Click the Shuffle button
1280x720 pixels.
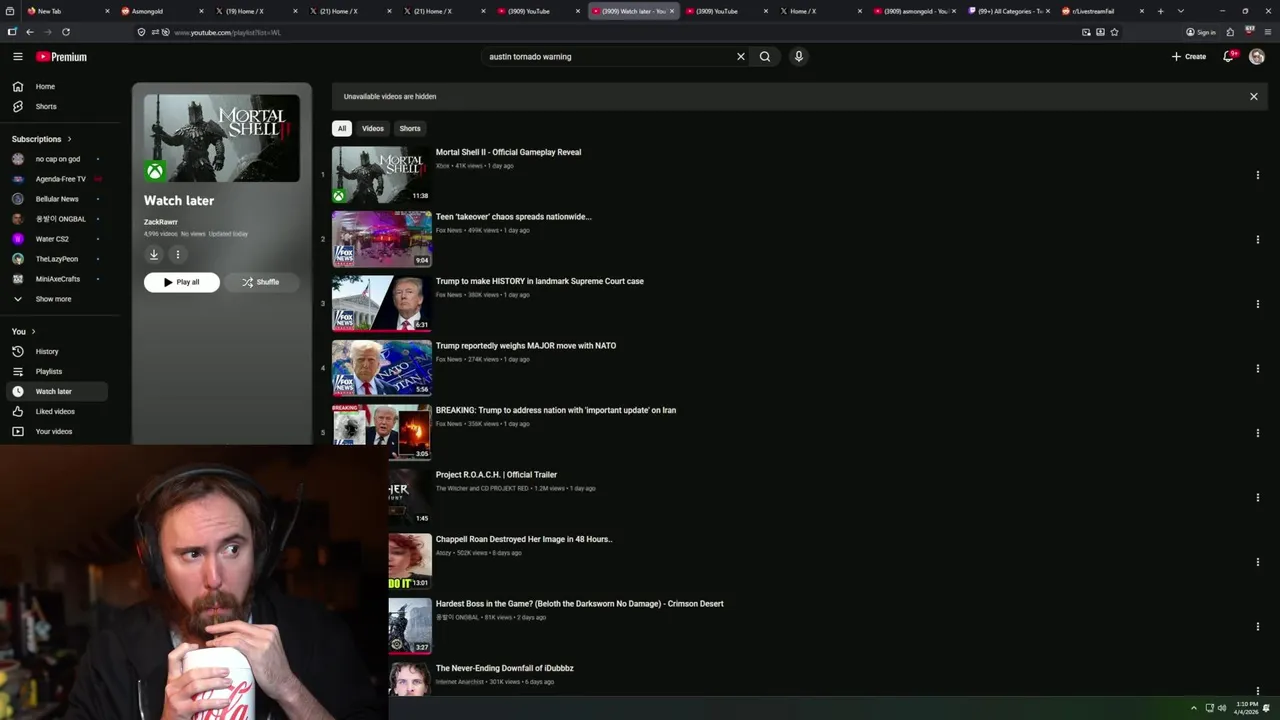261,282
